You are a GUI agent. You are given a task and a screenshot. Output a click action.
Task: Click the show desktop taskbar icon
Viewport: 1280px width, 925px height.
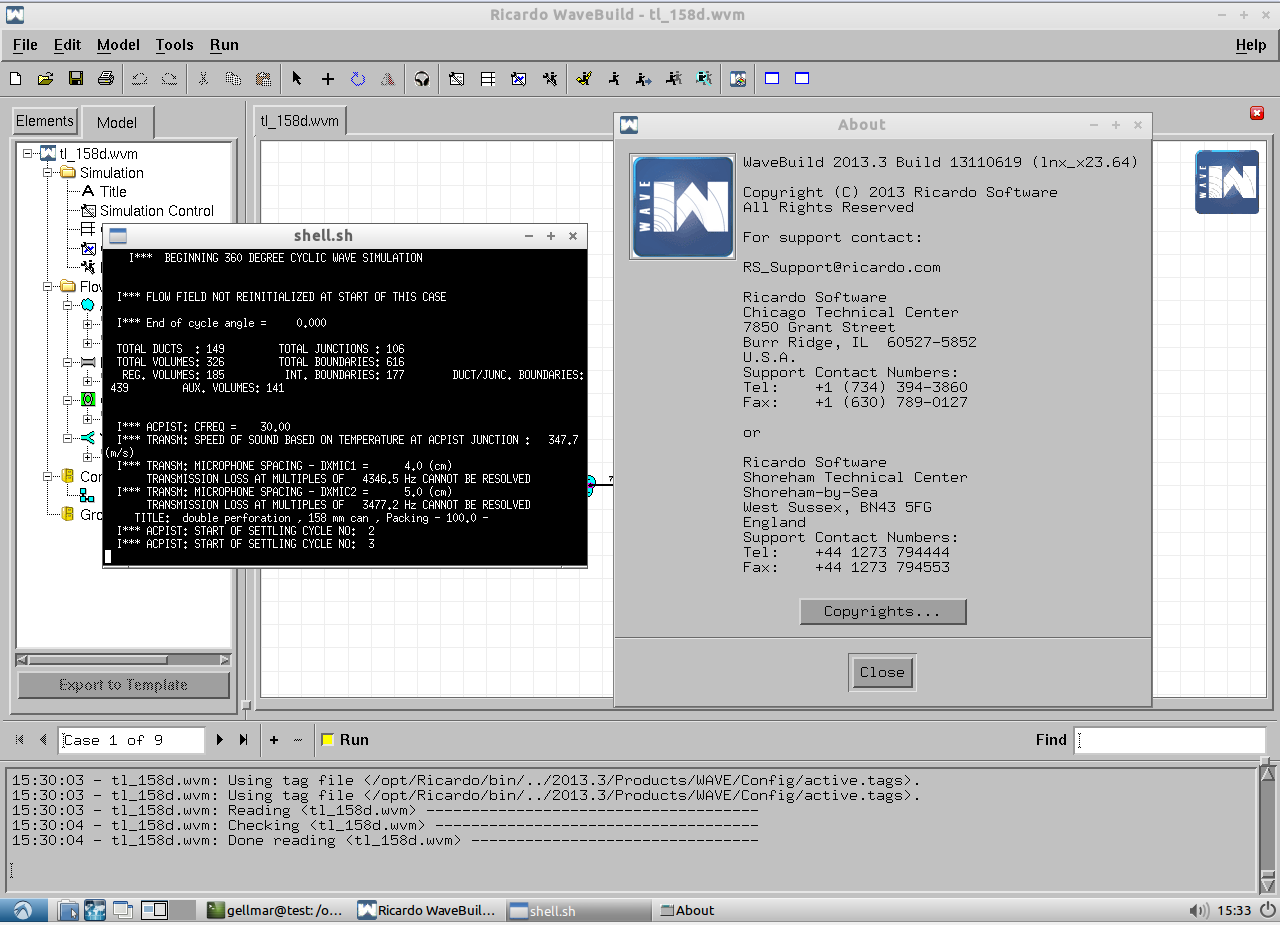pos(123,910)
